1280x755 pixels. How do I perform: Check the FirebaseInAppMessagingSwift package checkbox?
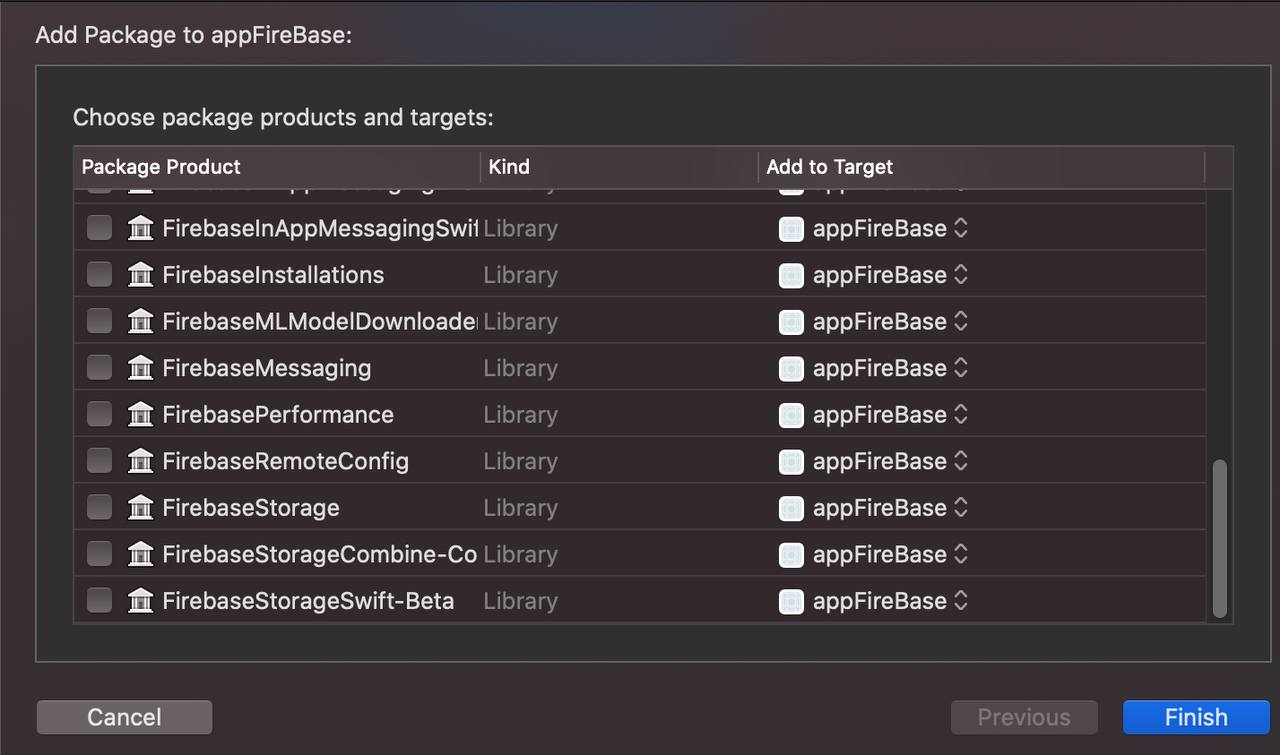point(99,228)
